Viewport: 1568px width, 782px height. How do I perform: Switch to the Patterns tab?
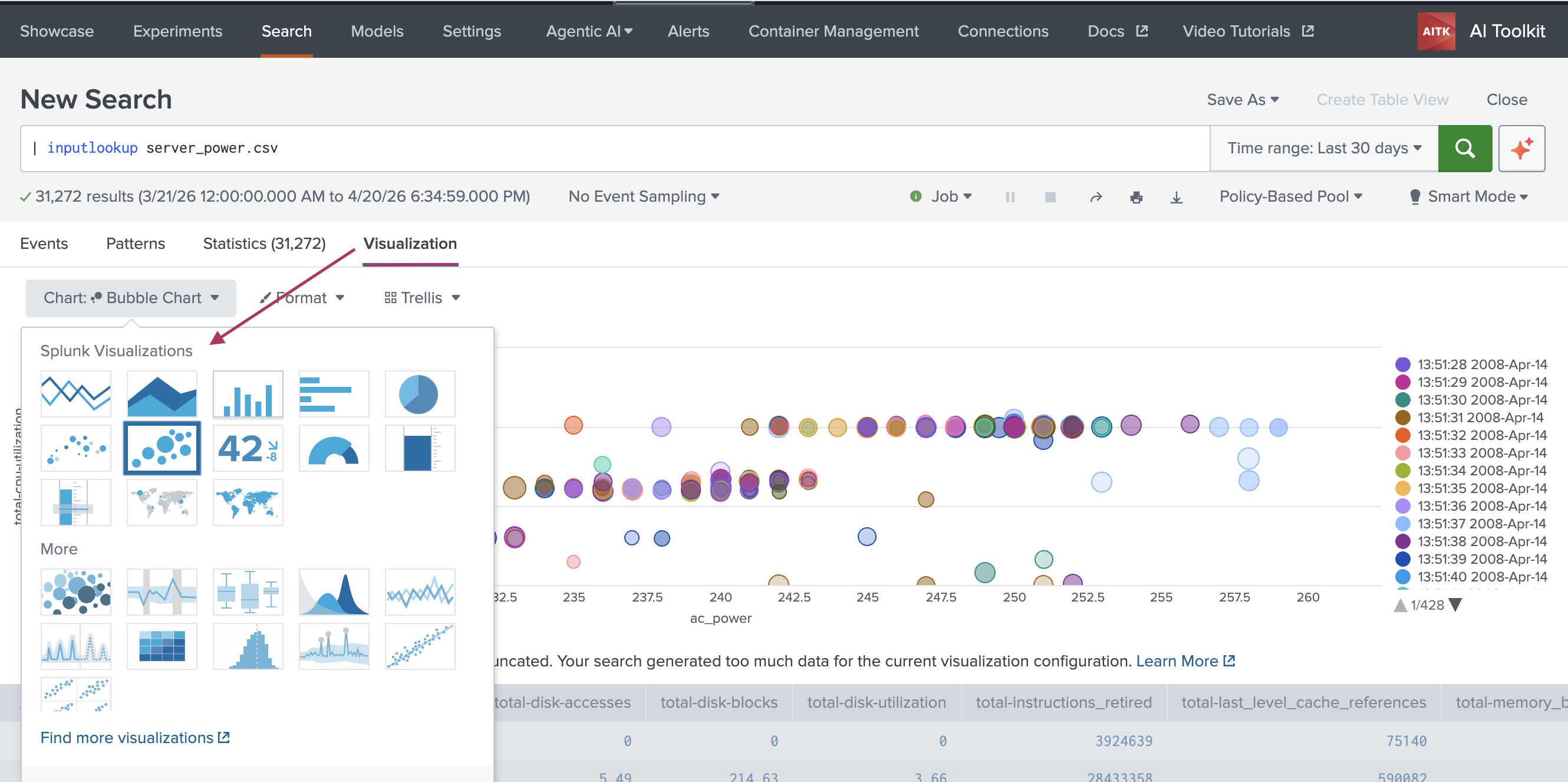135,244
